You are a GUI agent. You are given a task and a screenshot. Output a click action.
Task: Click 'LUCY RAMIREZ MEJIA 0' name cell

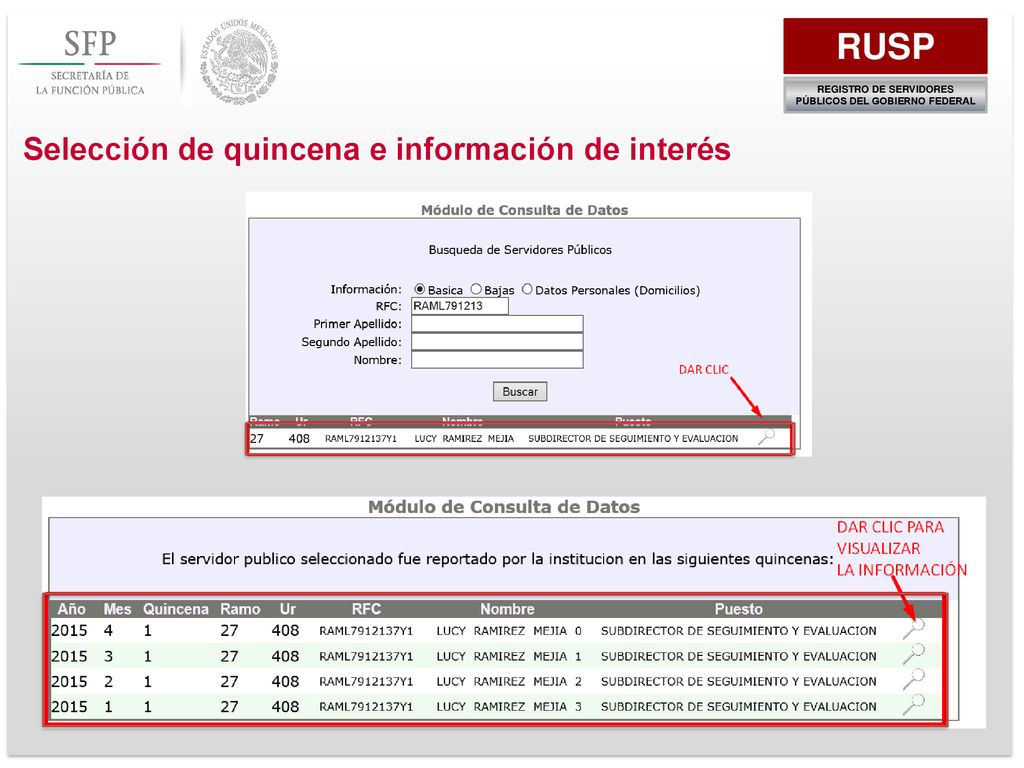tap(509, 631)
